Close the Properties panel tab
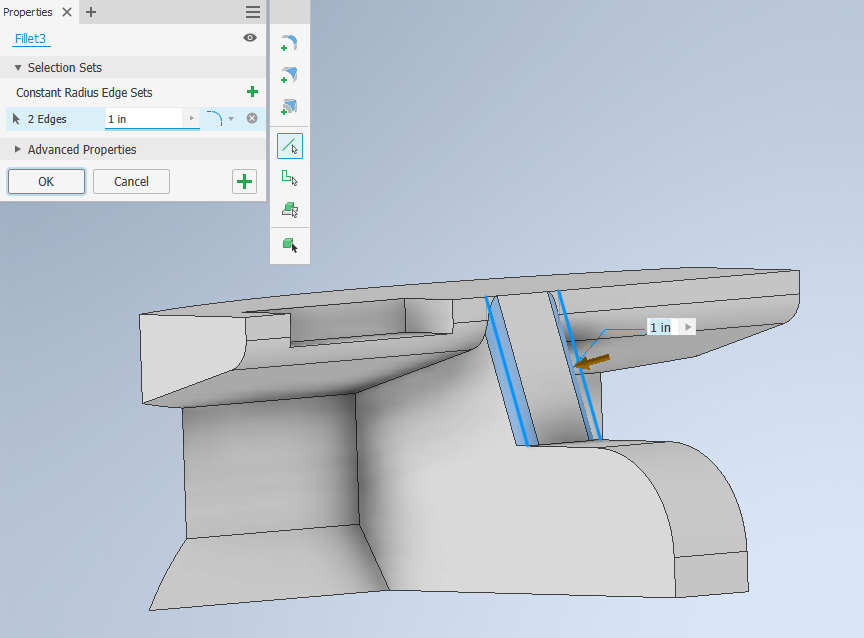Viewport: 864px width, 638px height. 67,12
